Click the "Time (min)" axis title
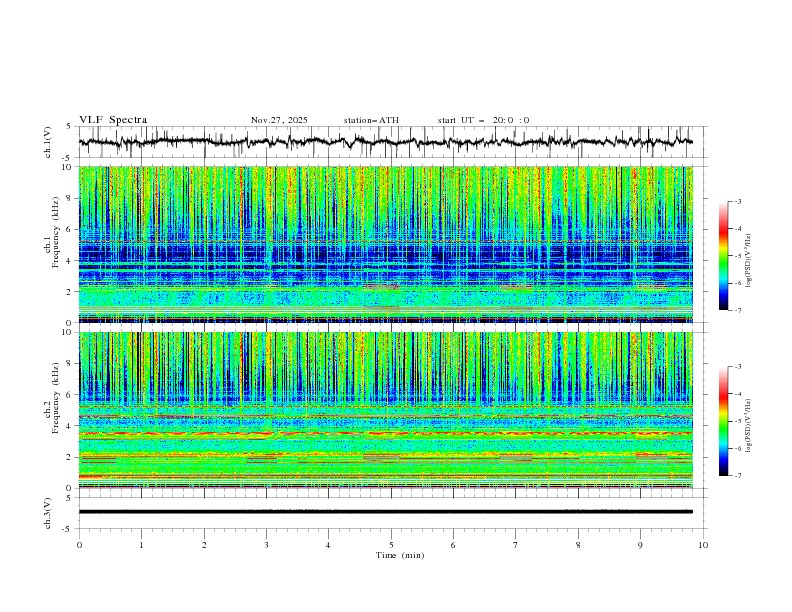The width and height of the screenshot is (792, 612). point(400,555)
